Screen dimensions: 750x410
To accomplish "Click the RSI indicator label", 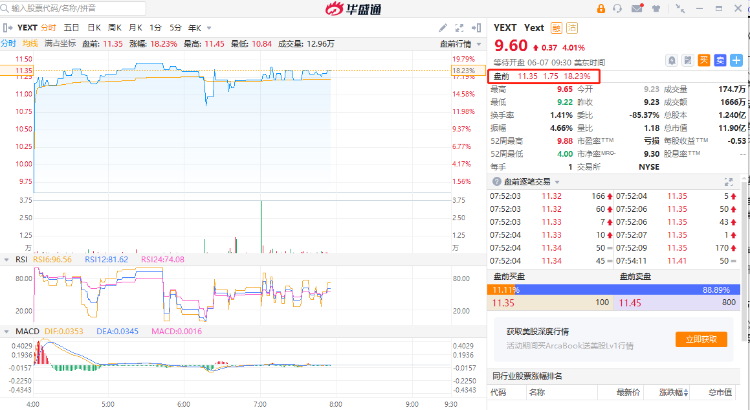I will click(x=22, y=259).
